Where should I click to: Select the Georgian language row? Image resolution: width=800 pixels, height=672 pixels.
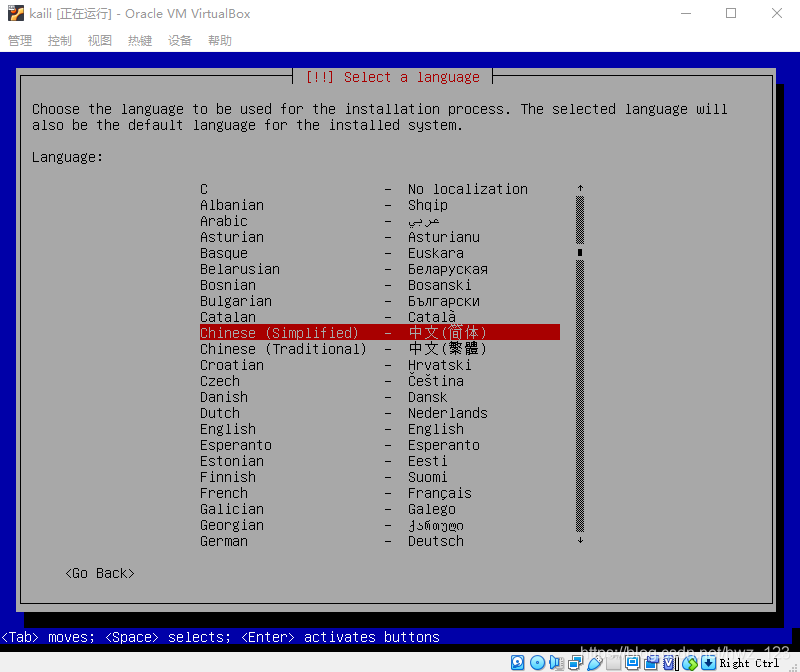[380, 525]
